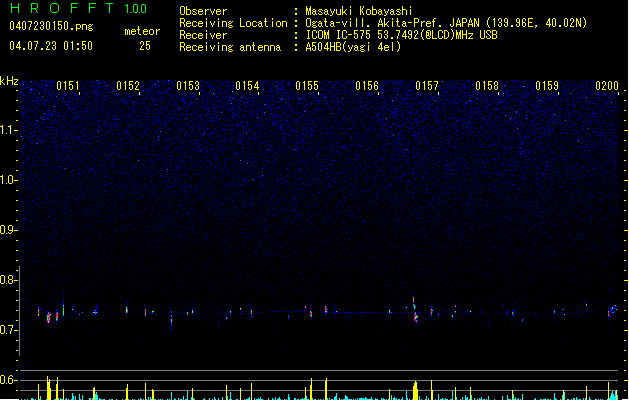Click the ICOM IC-575 receiver text
The width and height of the screenshot is (629, 400).
point(401,35)
